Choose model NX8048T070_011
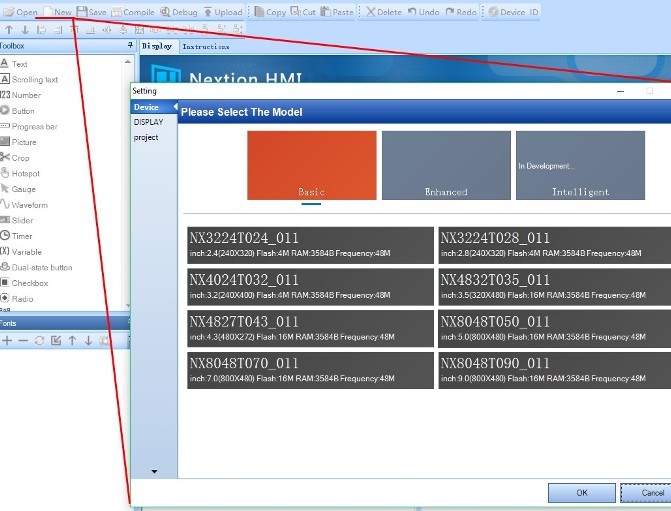This screenshot has width=671, height=511. pyautogui.click(x=310, y=371)
